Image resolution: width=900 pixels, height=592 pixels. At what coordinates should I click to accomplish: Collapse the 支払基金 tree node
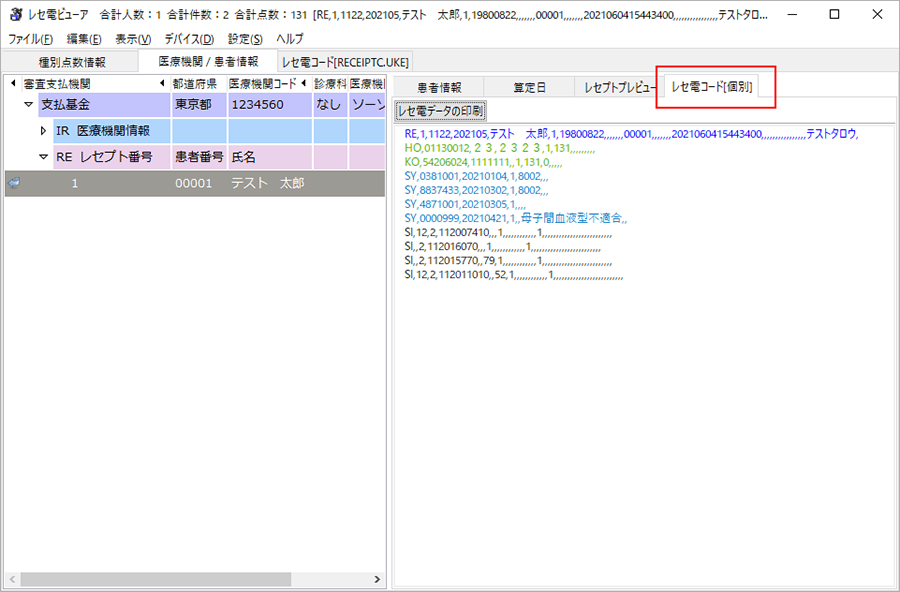coord(28,105)
